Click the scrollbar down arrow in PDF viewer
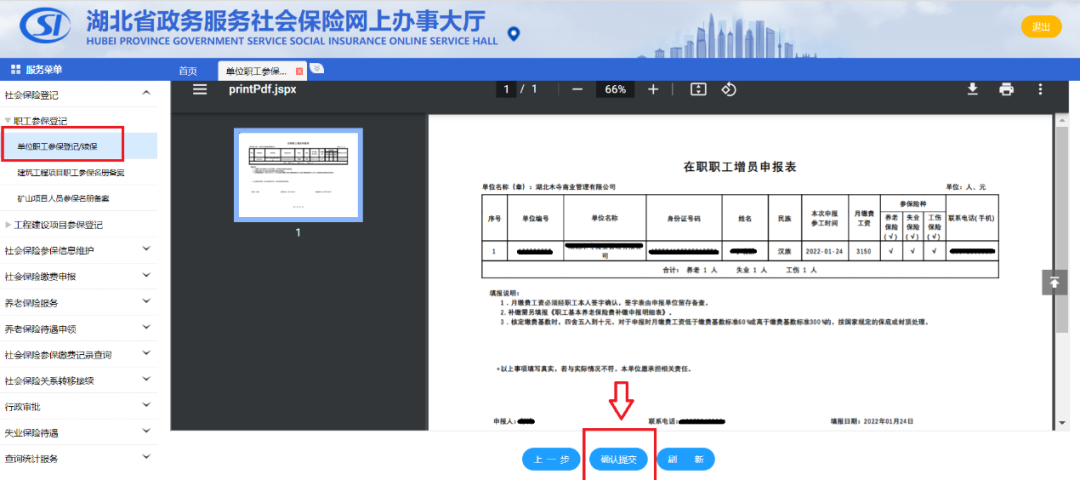1080x480 pixels. (x=1063, y=423)
